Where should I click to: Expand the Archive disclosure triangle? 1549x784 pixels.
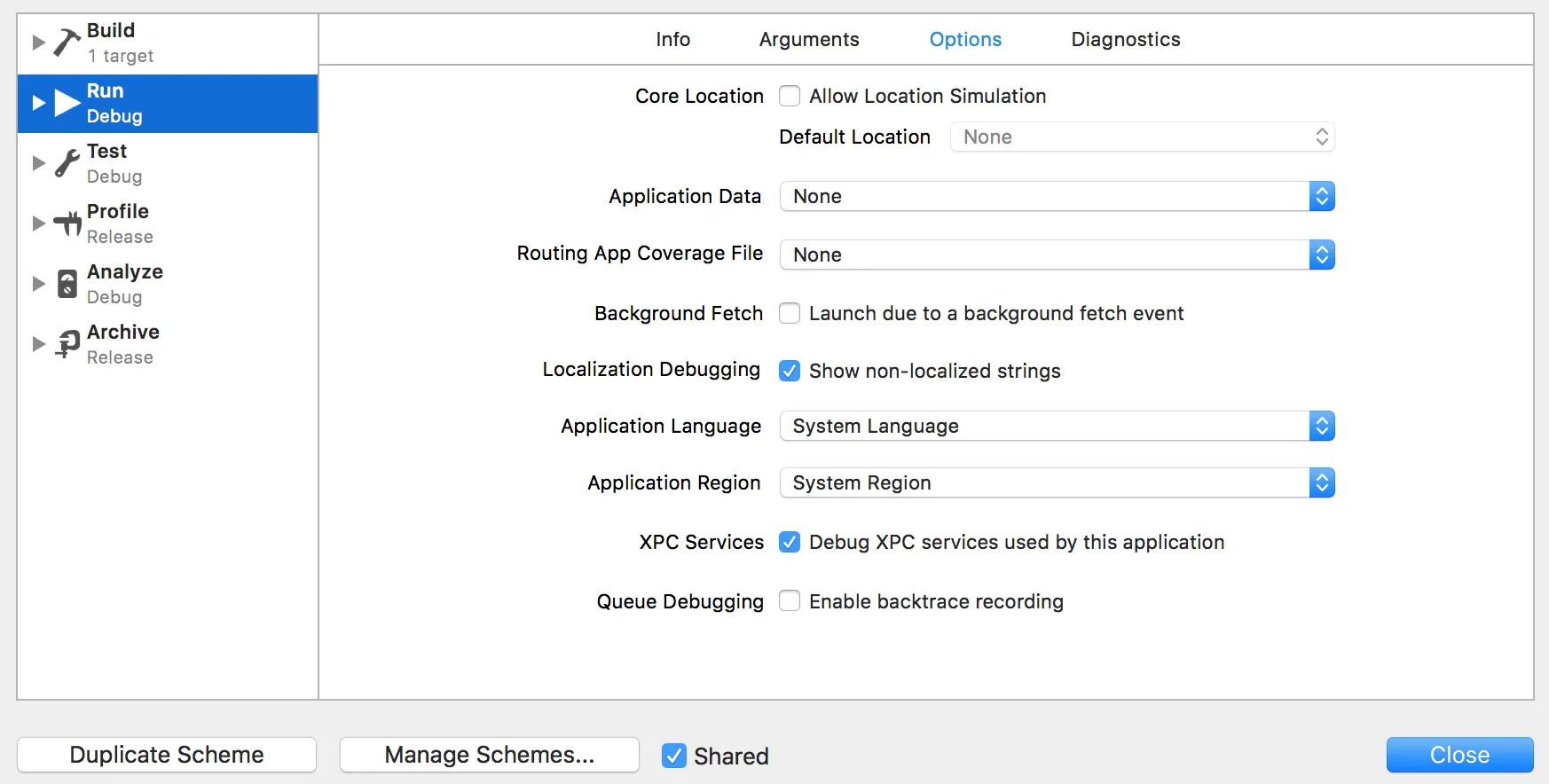(38, 344)
